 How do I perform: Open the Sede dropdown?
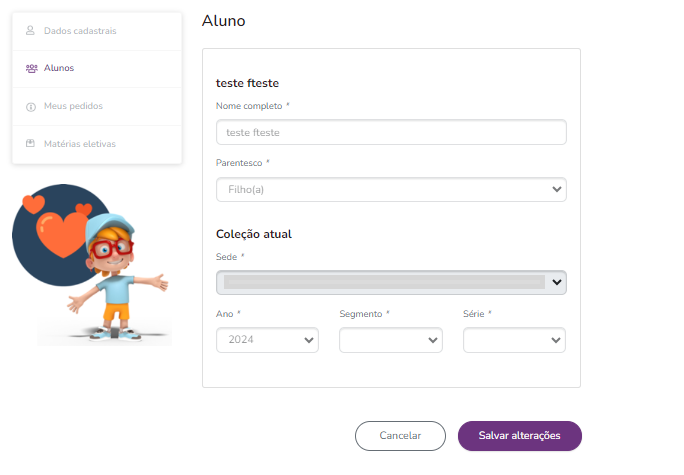391,282
